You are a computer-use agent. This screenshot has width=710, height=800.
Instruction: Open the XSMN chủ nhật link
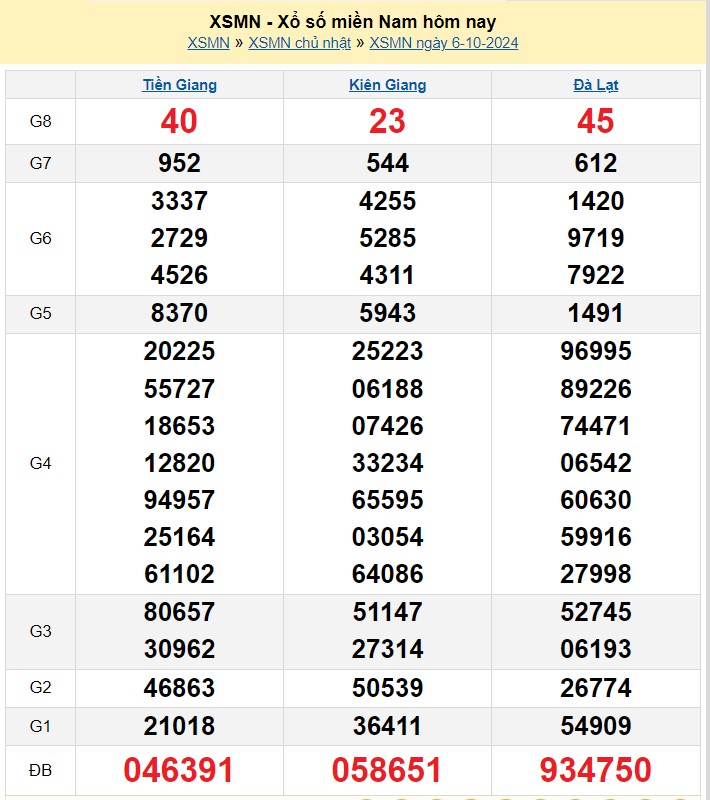299,43
